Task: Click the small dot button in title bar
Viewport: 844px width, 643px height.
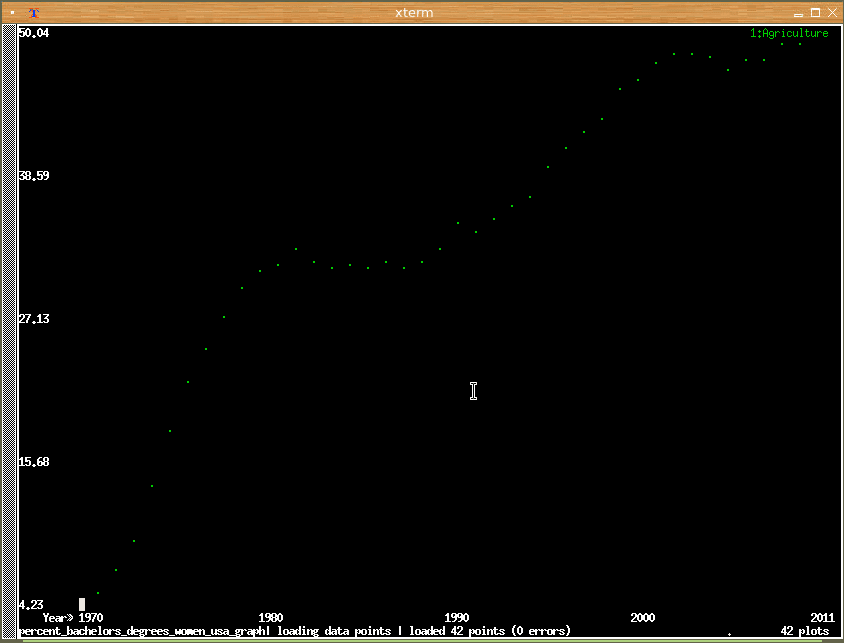Action: pos(12,13)
